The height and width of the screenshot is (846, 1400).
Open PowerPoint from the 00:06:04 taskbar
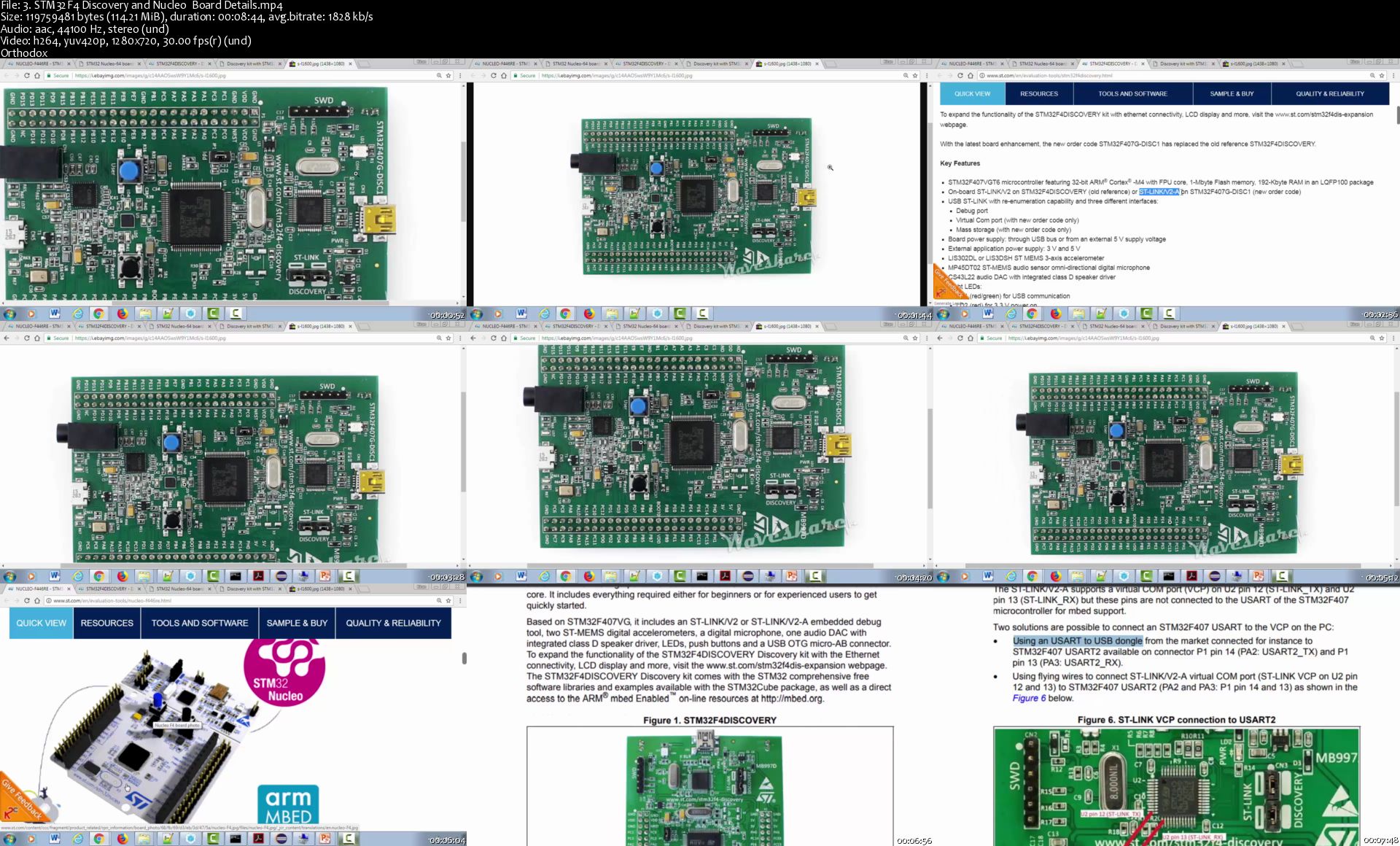(325, 839)
